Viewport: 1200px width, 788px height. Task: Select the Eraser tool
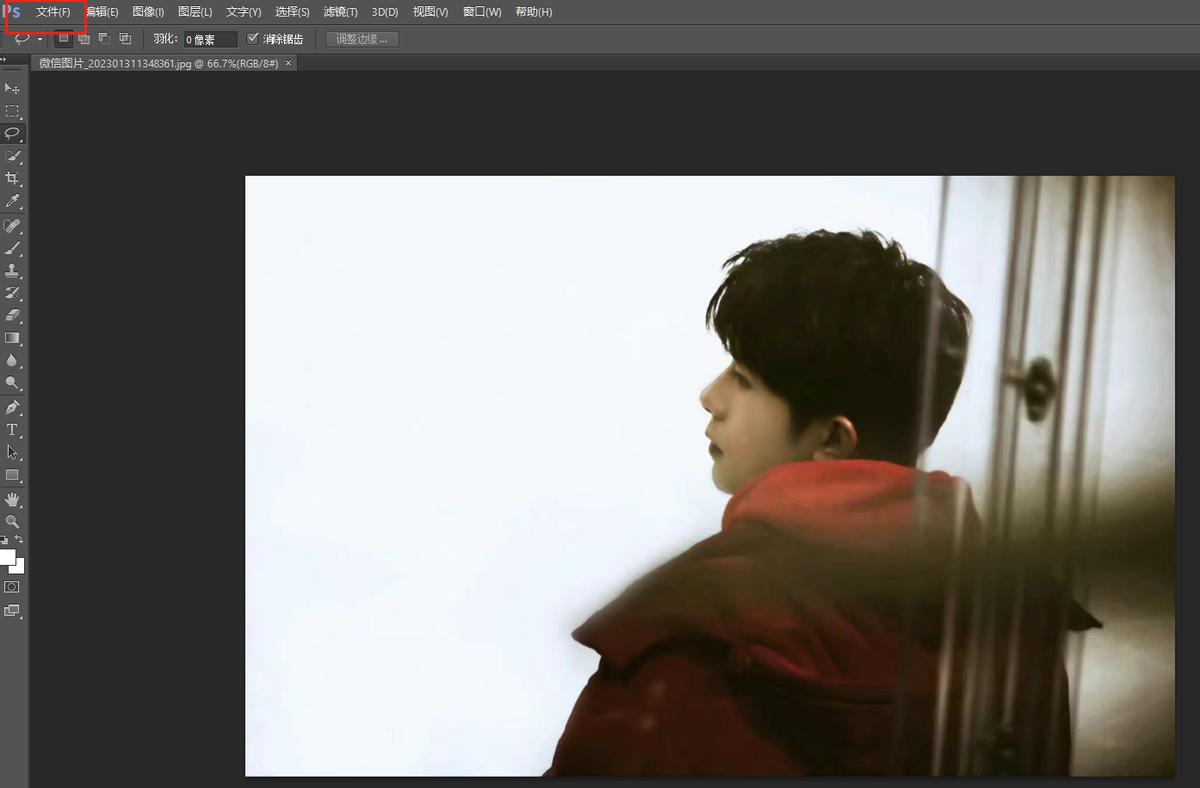point(12,315)
